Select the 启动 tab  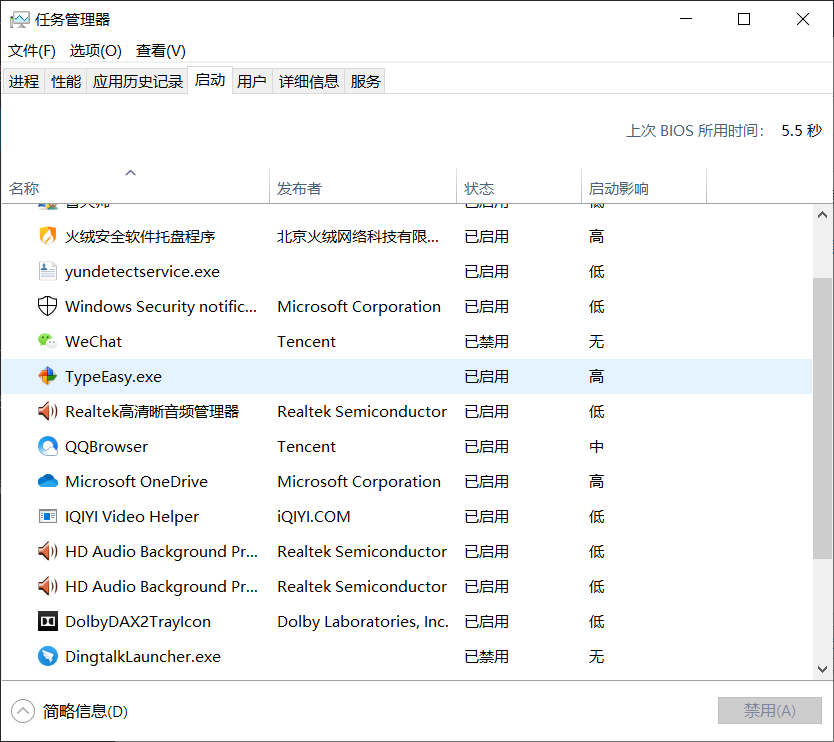[210, 80]
